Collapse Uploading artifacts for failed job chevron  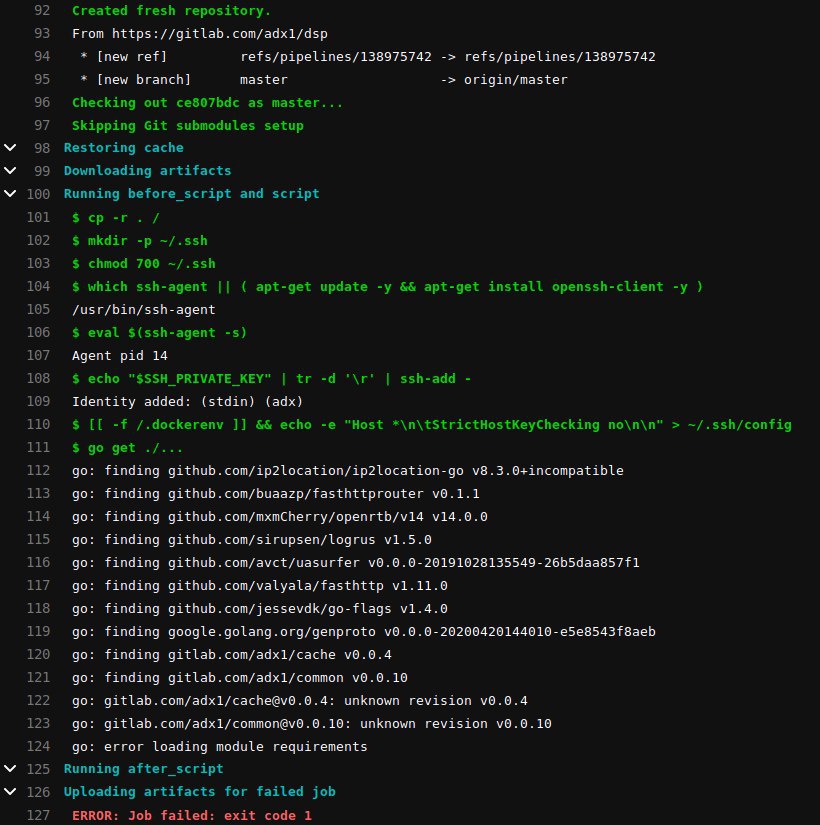coord(10,791)
